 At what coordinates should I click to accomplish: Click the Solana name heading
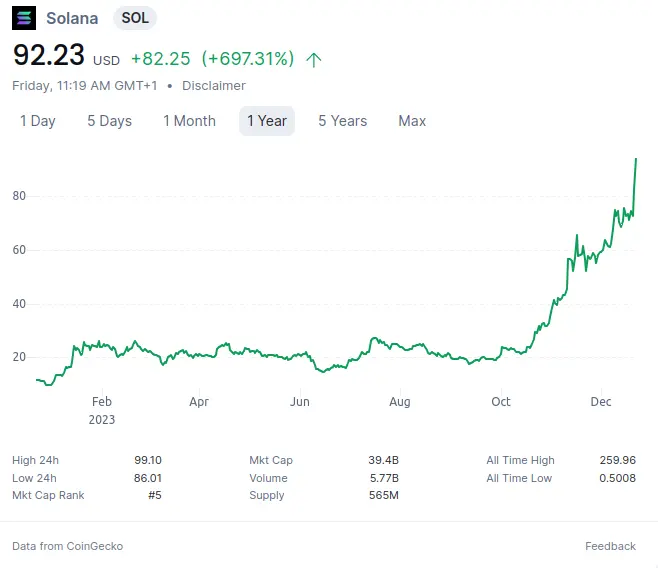click(x=72, y=18)
